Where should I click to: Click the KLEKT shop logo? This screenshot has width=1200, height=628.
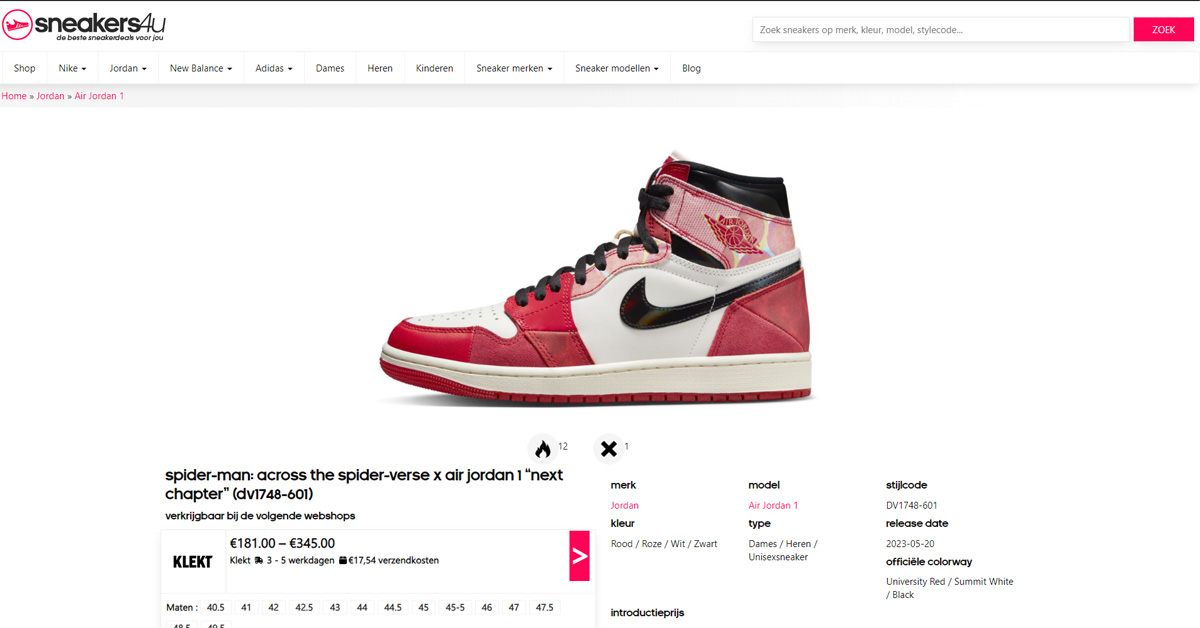(x=193, y=562)
